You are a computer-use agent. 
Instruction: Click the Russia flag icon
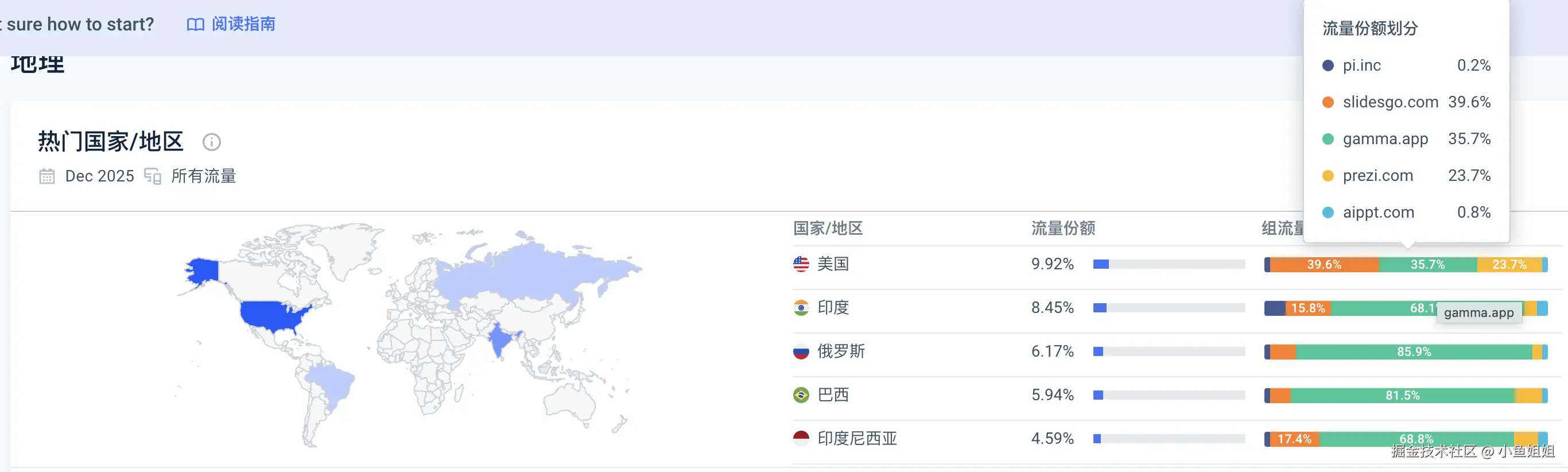(801, 351)
